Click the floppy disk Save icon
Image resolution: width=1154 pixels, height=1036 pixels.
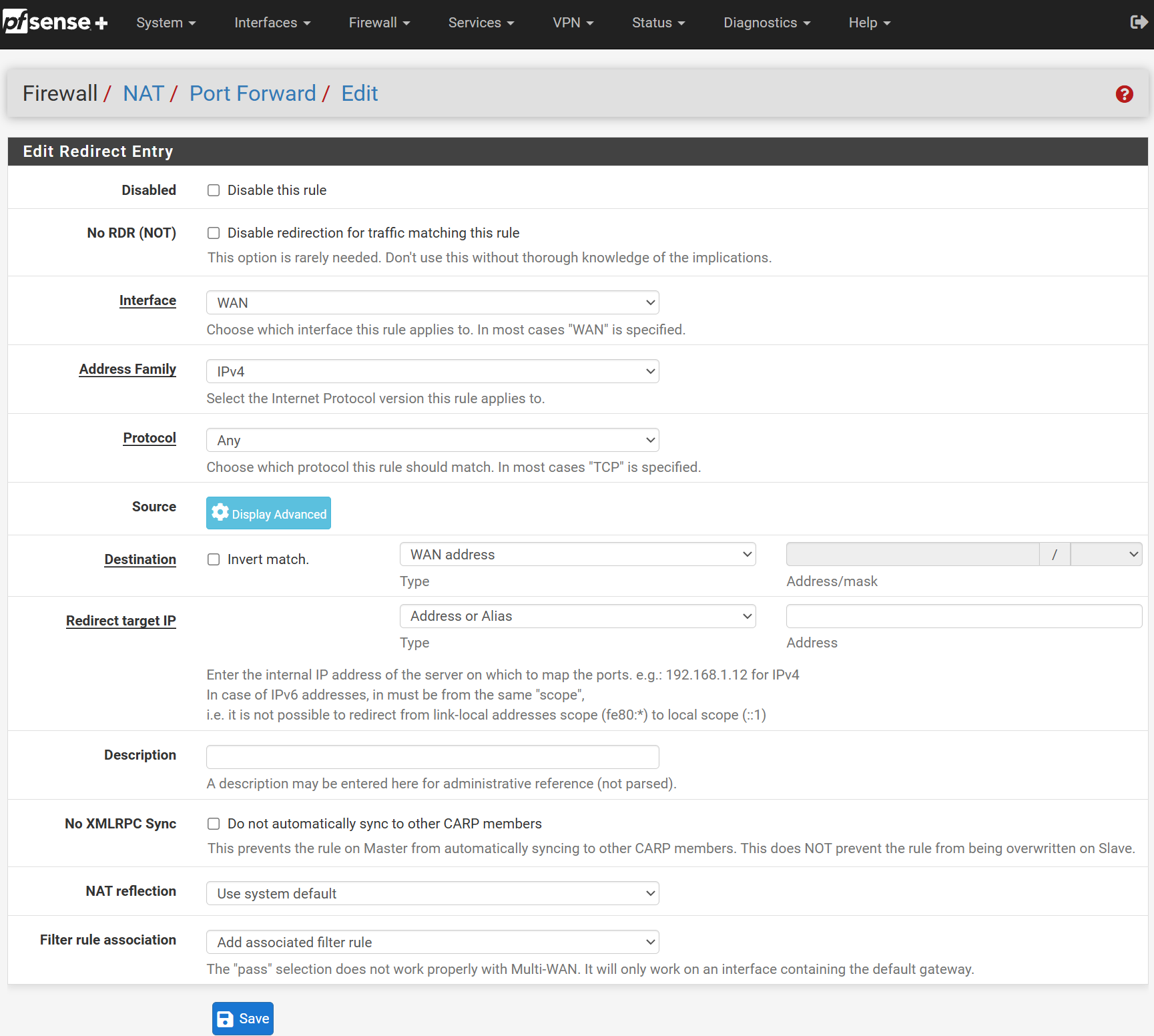[226, 1019]
